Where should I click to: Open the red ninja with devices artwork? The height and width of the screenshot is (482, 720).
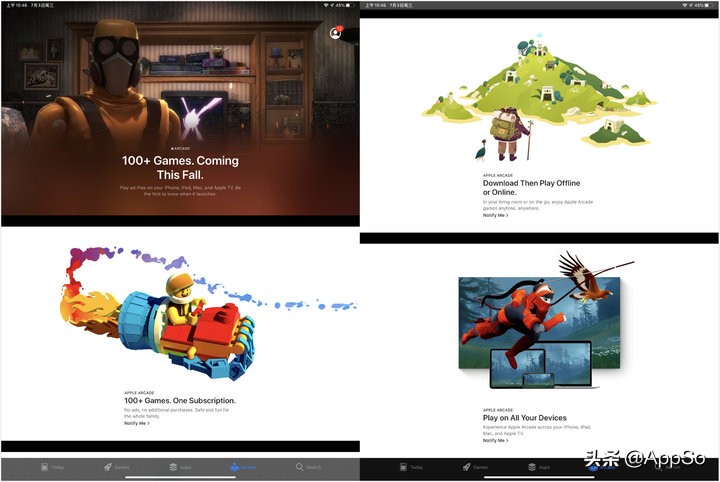pos(544,321)
